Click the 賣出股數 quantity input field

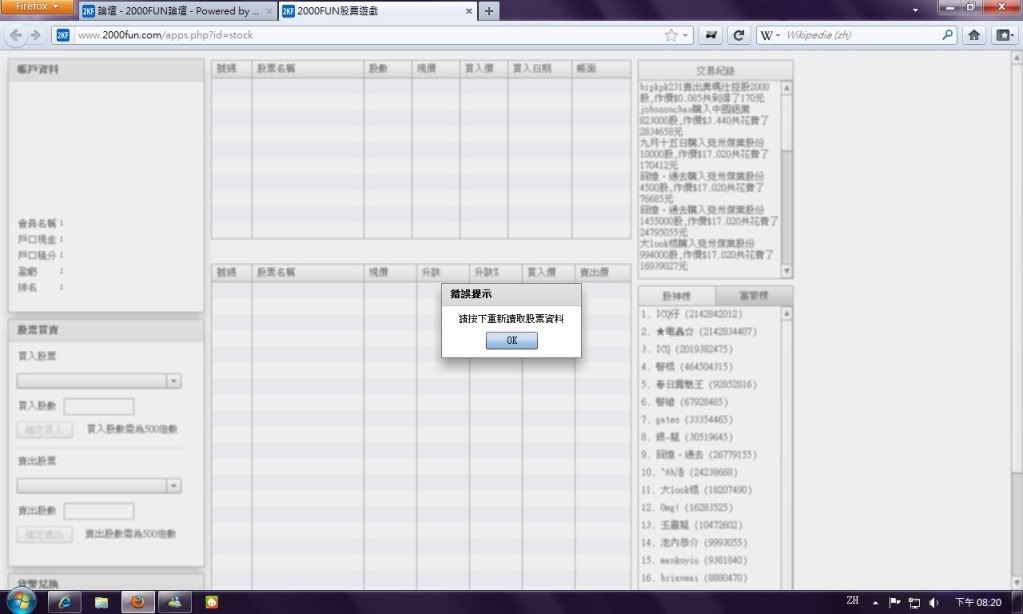pos(99,511)
